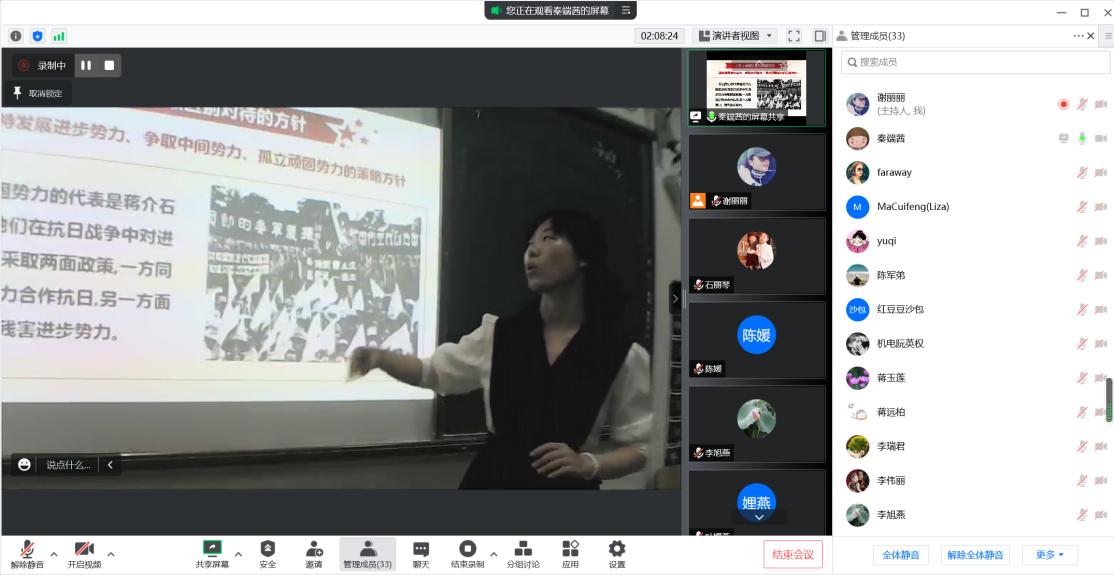Click the 搜索成员 search field

975,63
